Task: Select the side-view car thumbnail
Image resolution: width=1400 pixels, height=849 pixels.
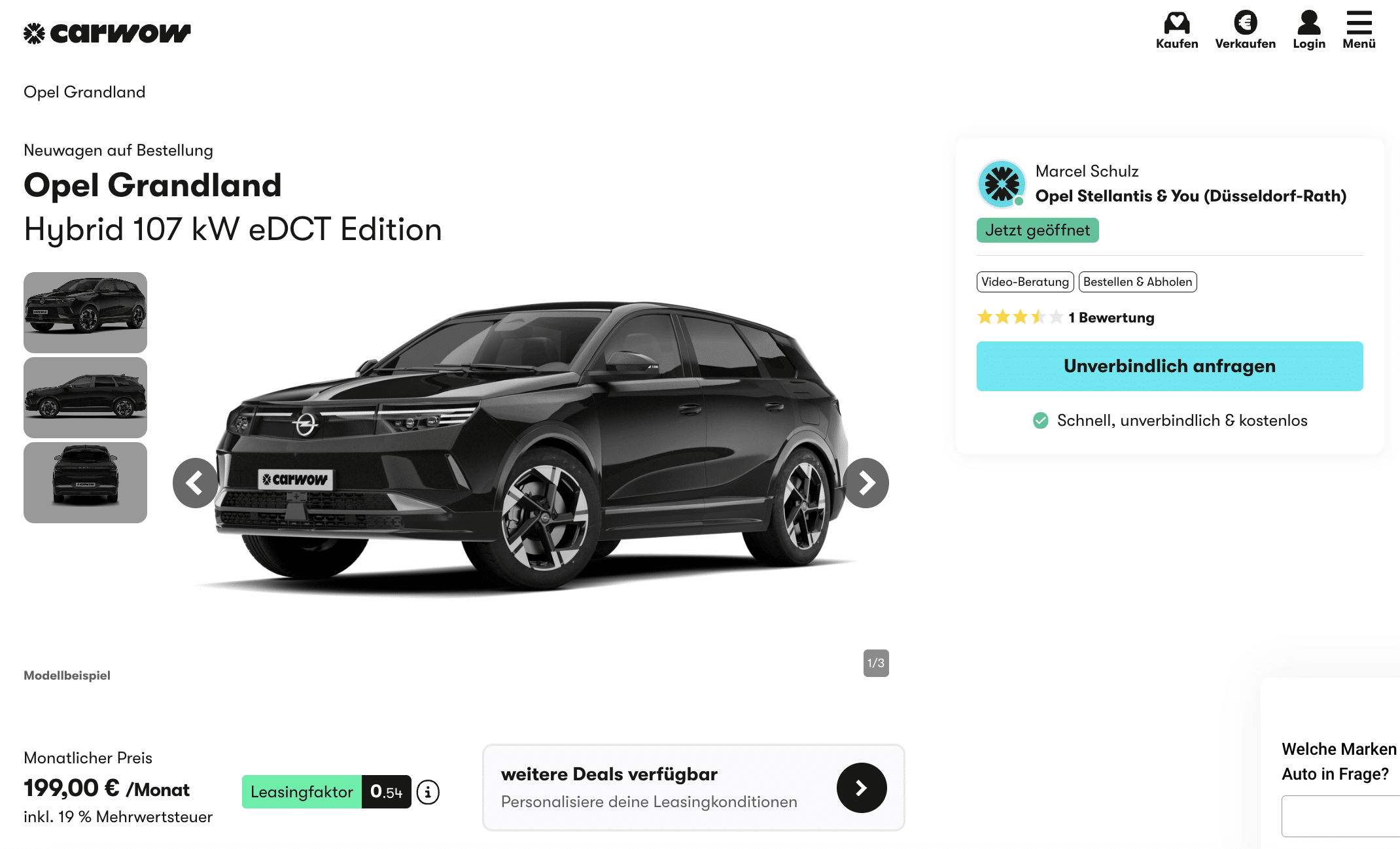Action: pyautogui.click(x=85, y=398)
